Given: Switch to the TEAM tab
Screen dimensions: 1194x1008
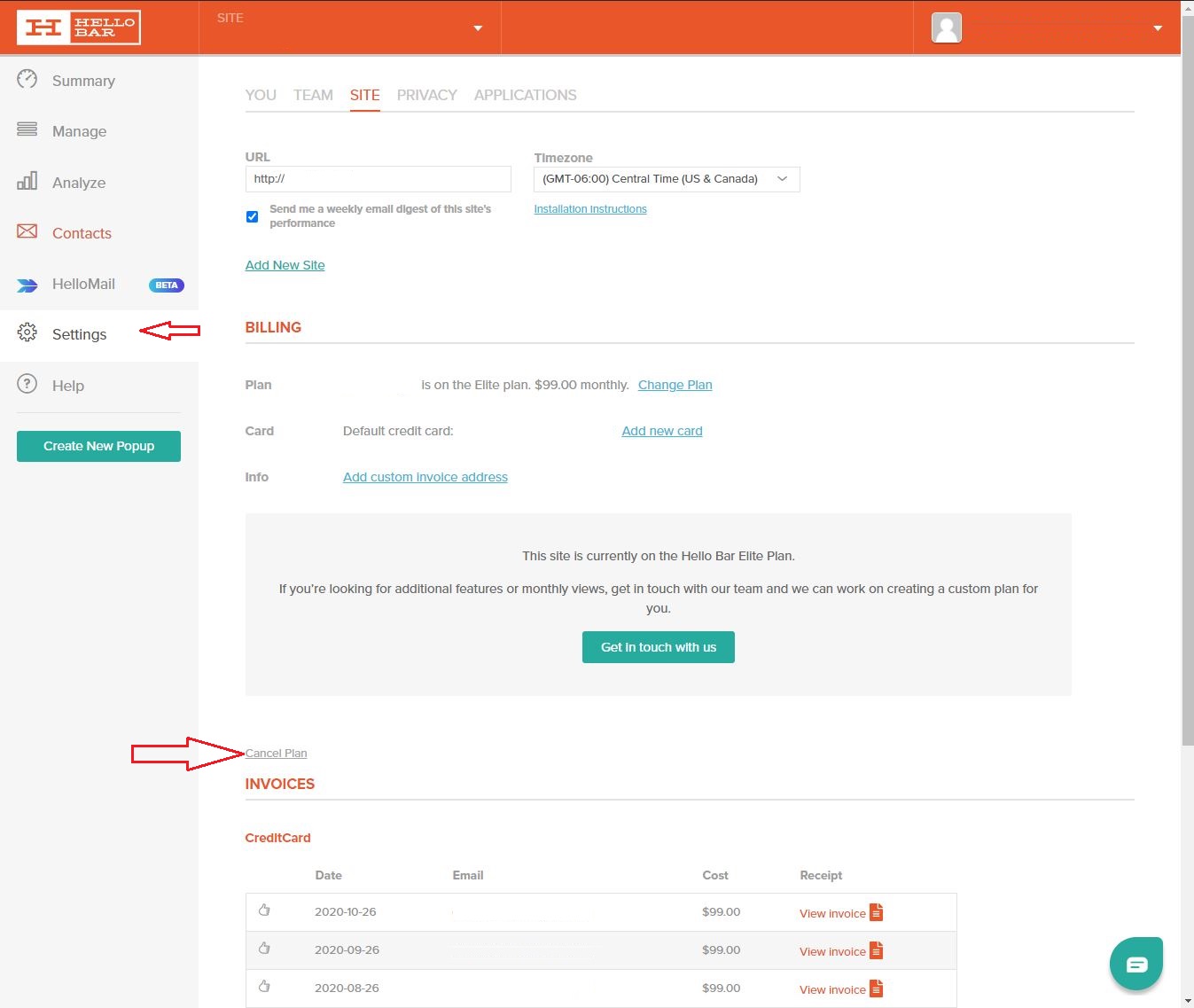Looking at the screenshot, I should pyautogui.click(x=313, y=95).
